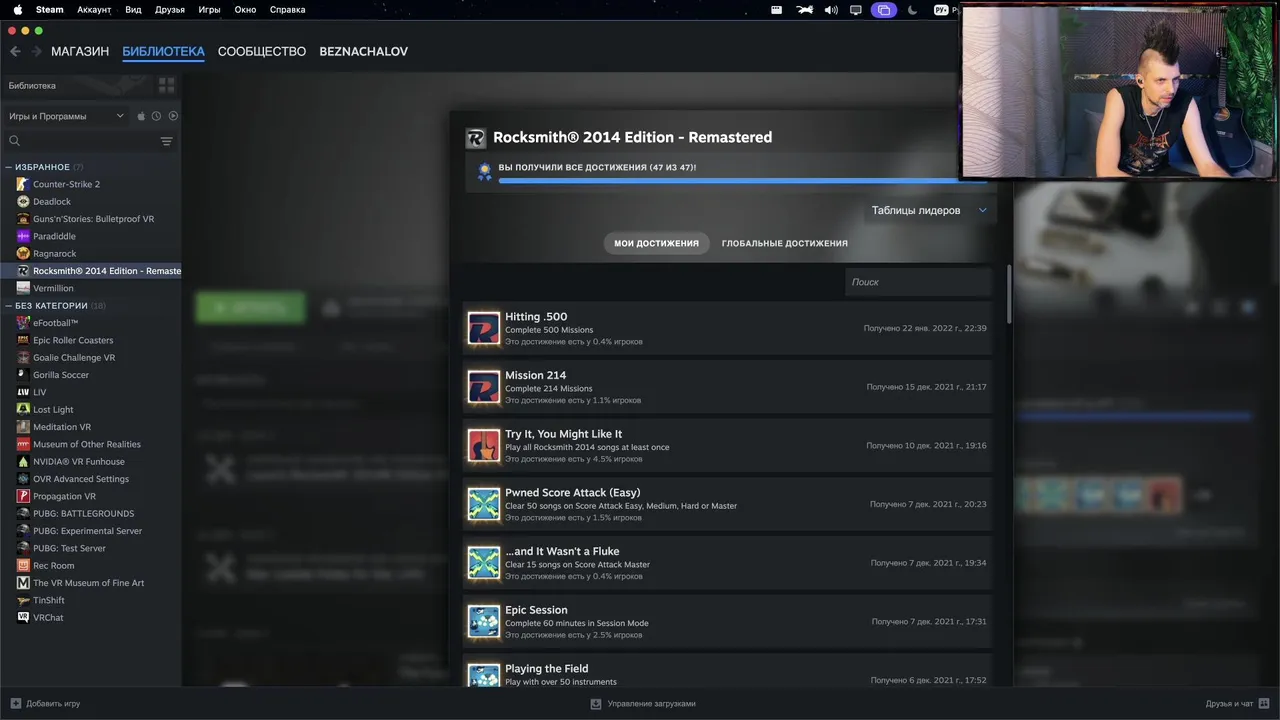Toggle the purple window-stack menu bar item
Screen dimensions: 1280x720
(x=884, y=10)
